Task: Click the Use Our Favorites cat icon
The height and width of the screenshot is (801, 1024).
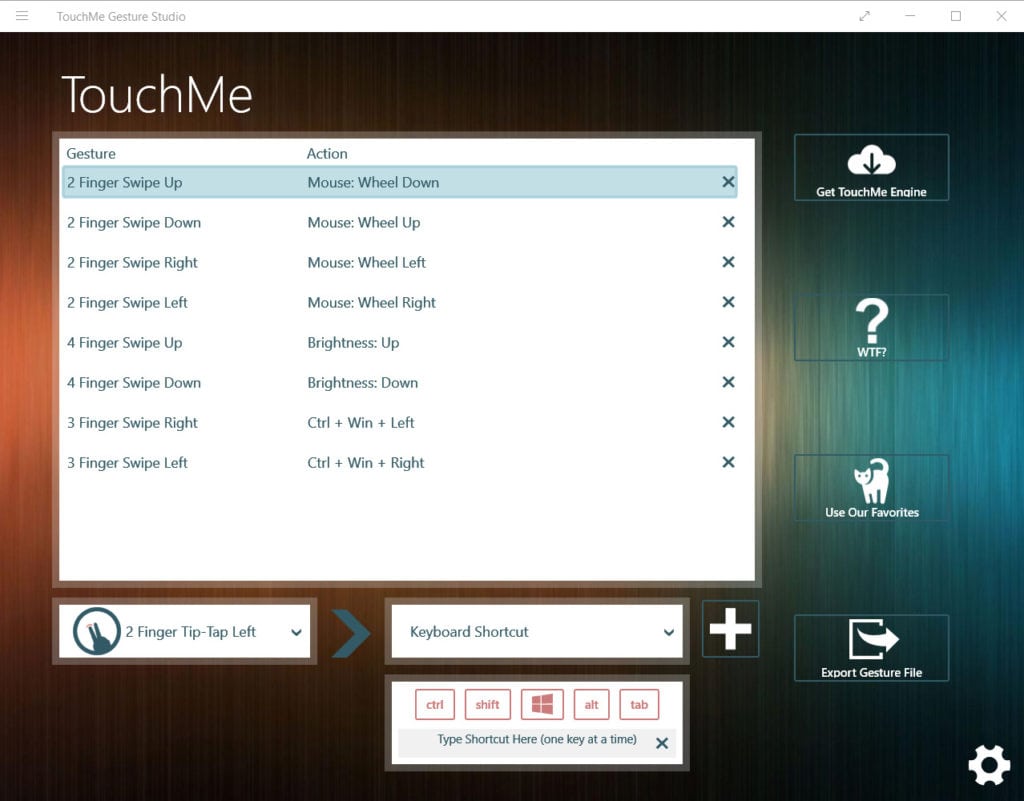Action: click(871, 482)
